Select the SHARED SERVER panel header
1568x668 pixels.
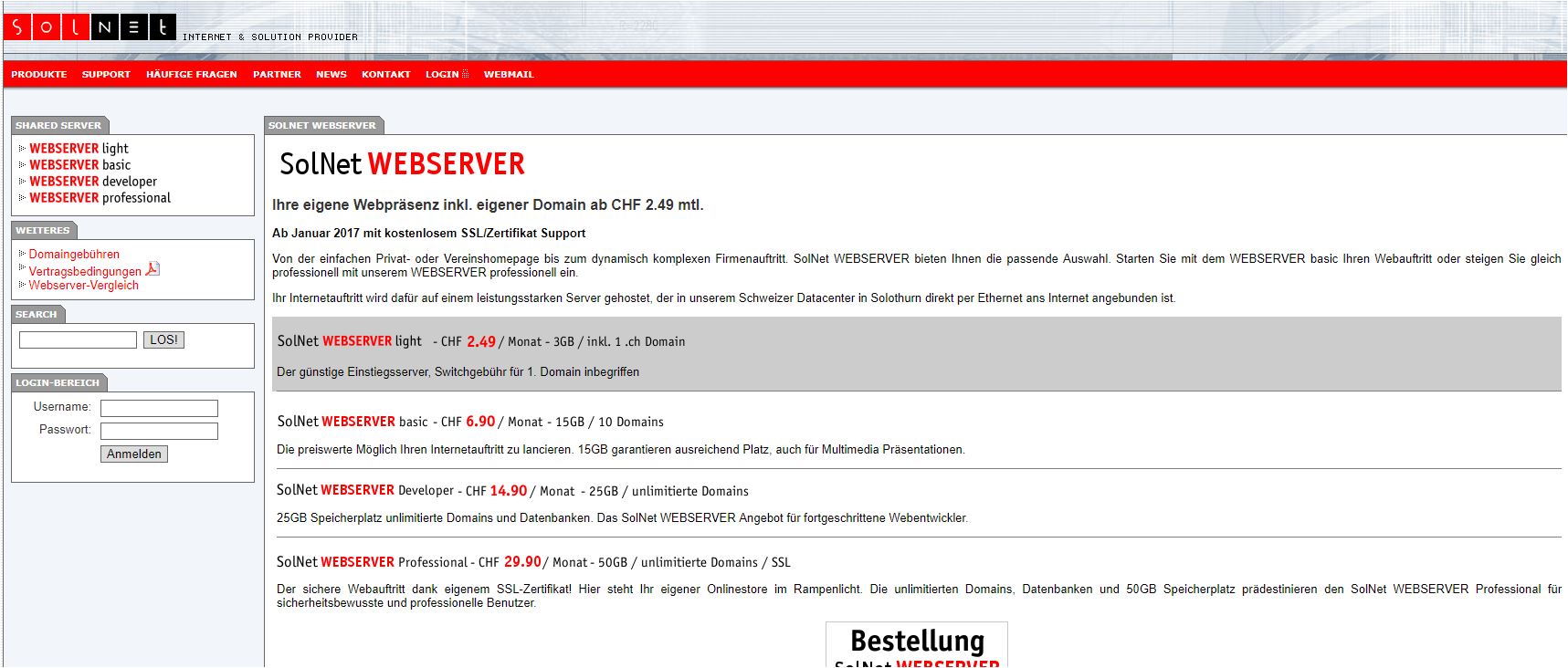click(58, 126)
